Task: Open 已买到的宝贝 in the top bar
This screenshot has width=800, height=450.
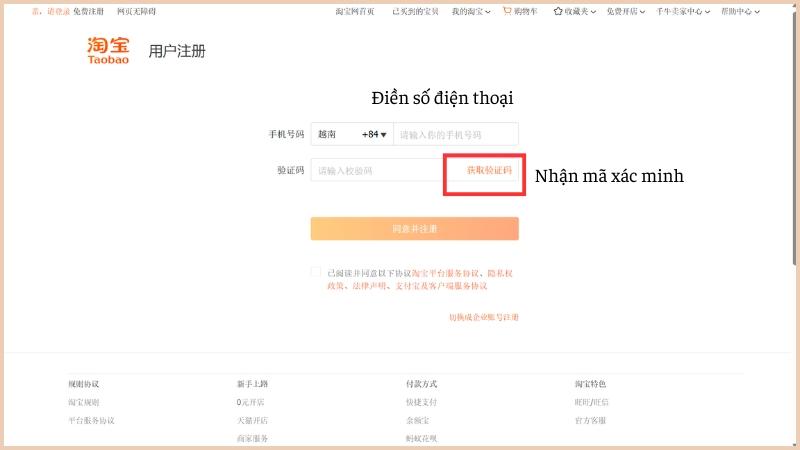Action: click(x=415, y=11)
